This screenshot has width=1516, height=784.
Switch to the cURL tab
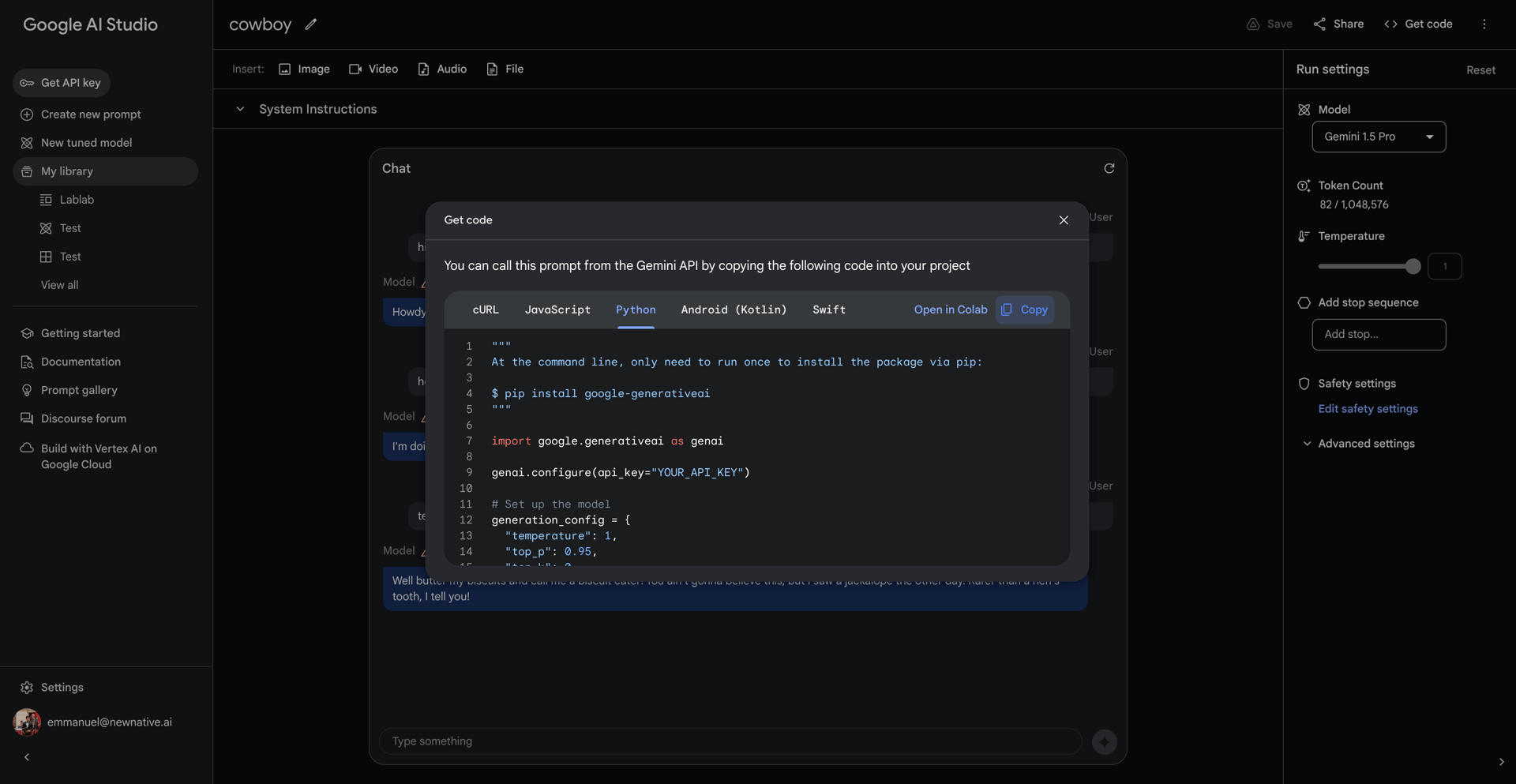(486, 309)
